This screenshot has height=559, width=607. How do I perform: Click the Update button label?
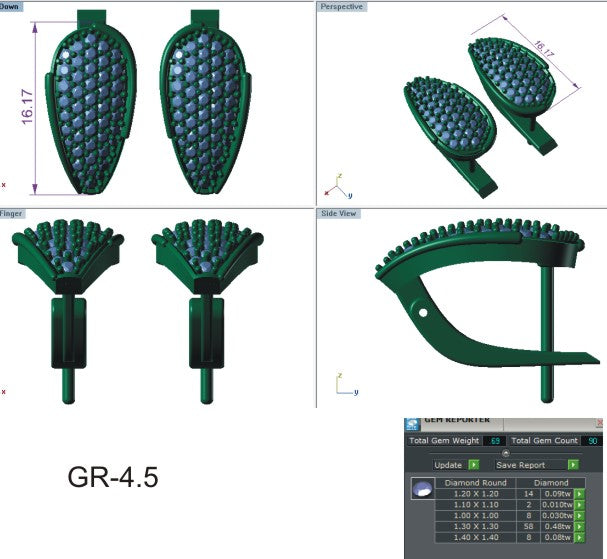447,465
